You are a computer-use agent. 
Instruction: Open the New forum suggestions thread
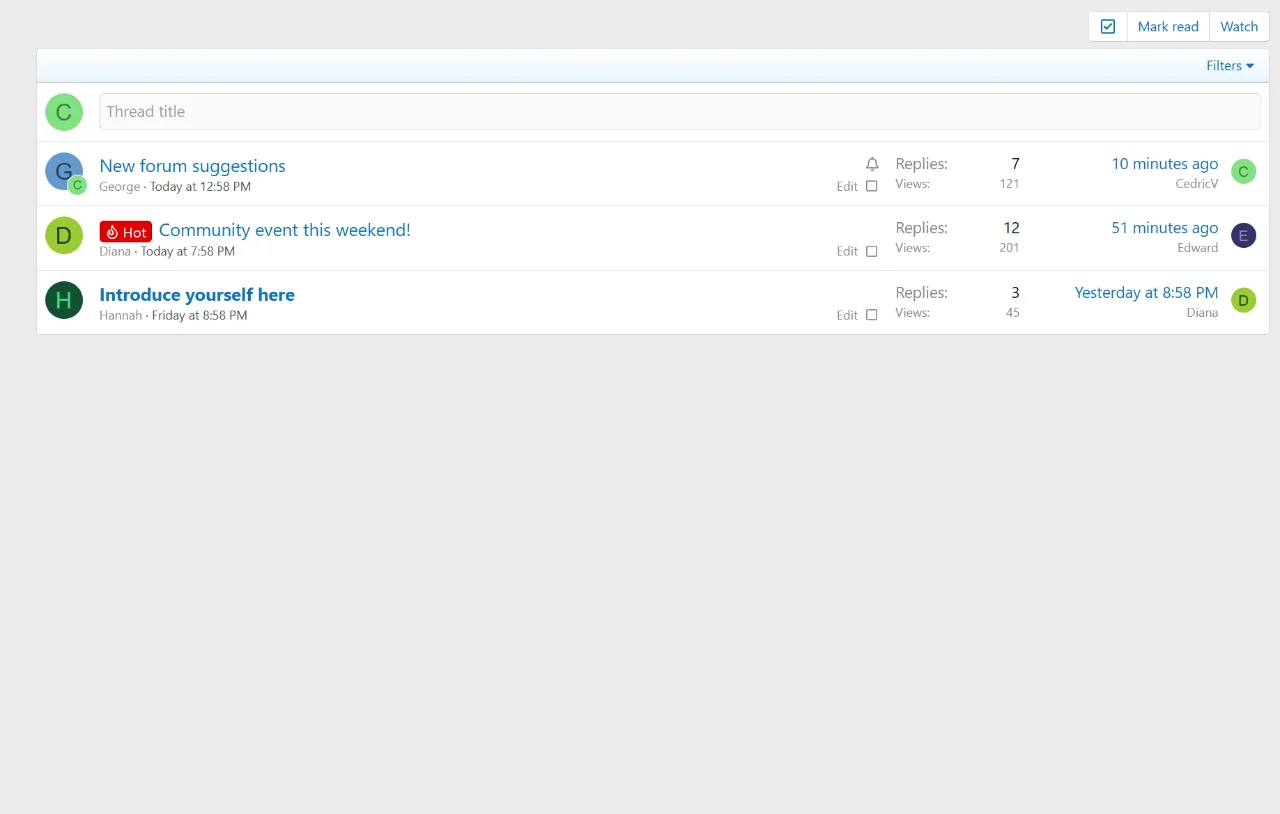point(192,166)
